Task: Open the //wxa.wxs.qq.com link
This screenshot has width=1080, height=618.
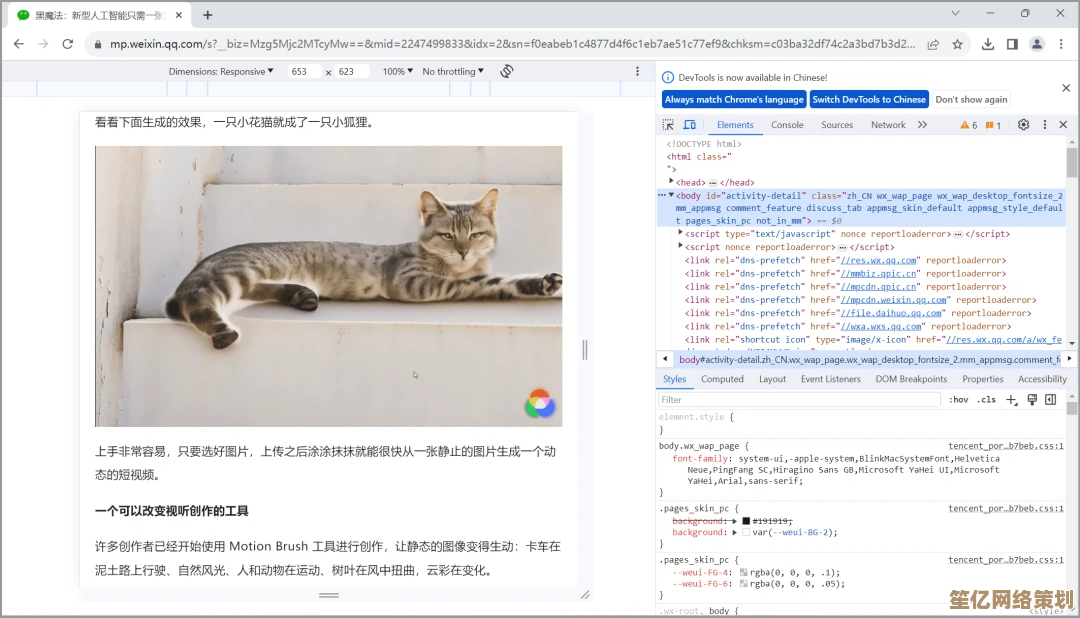Action: pos(881,326)
